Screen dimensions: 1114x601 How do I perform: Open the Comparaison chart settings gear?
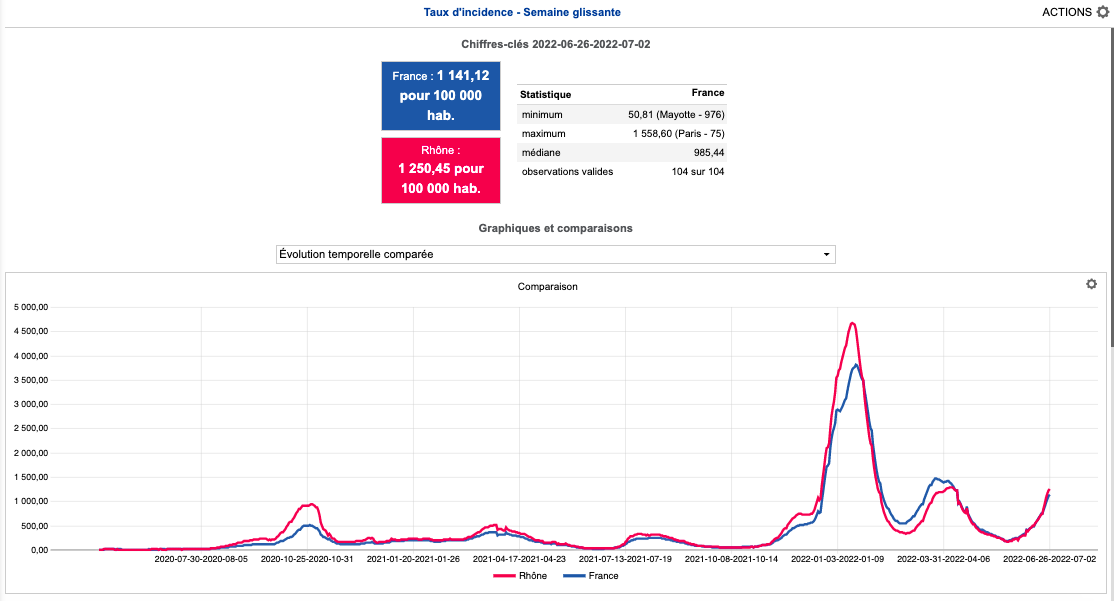tap(1091, 284)
